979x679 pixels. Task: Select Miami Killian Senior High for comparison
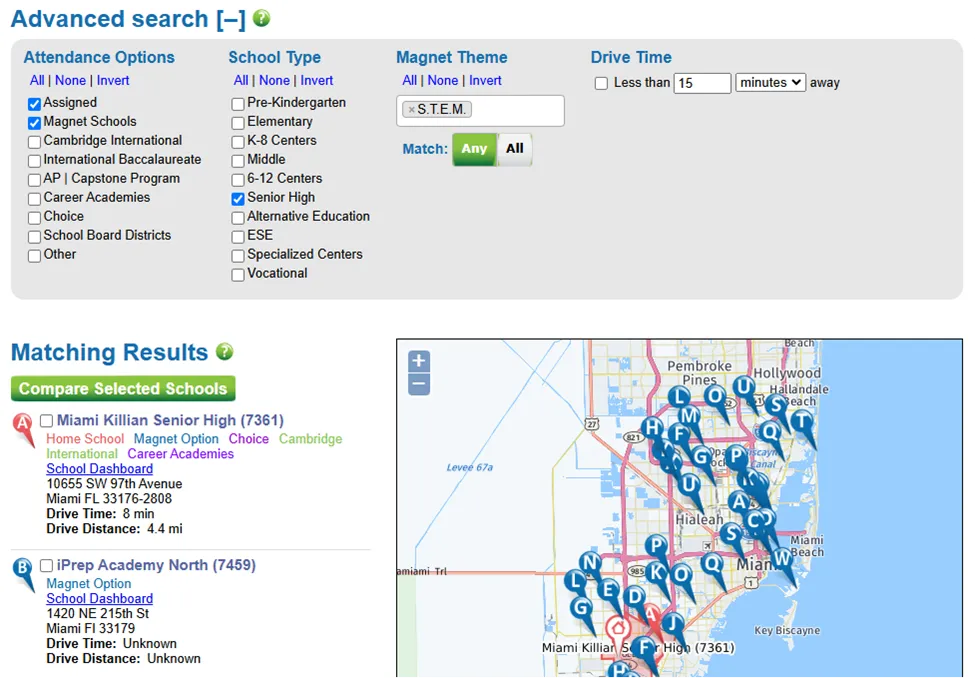[46, 421]
